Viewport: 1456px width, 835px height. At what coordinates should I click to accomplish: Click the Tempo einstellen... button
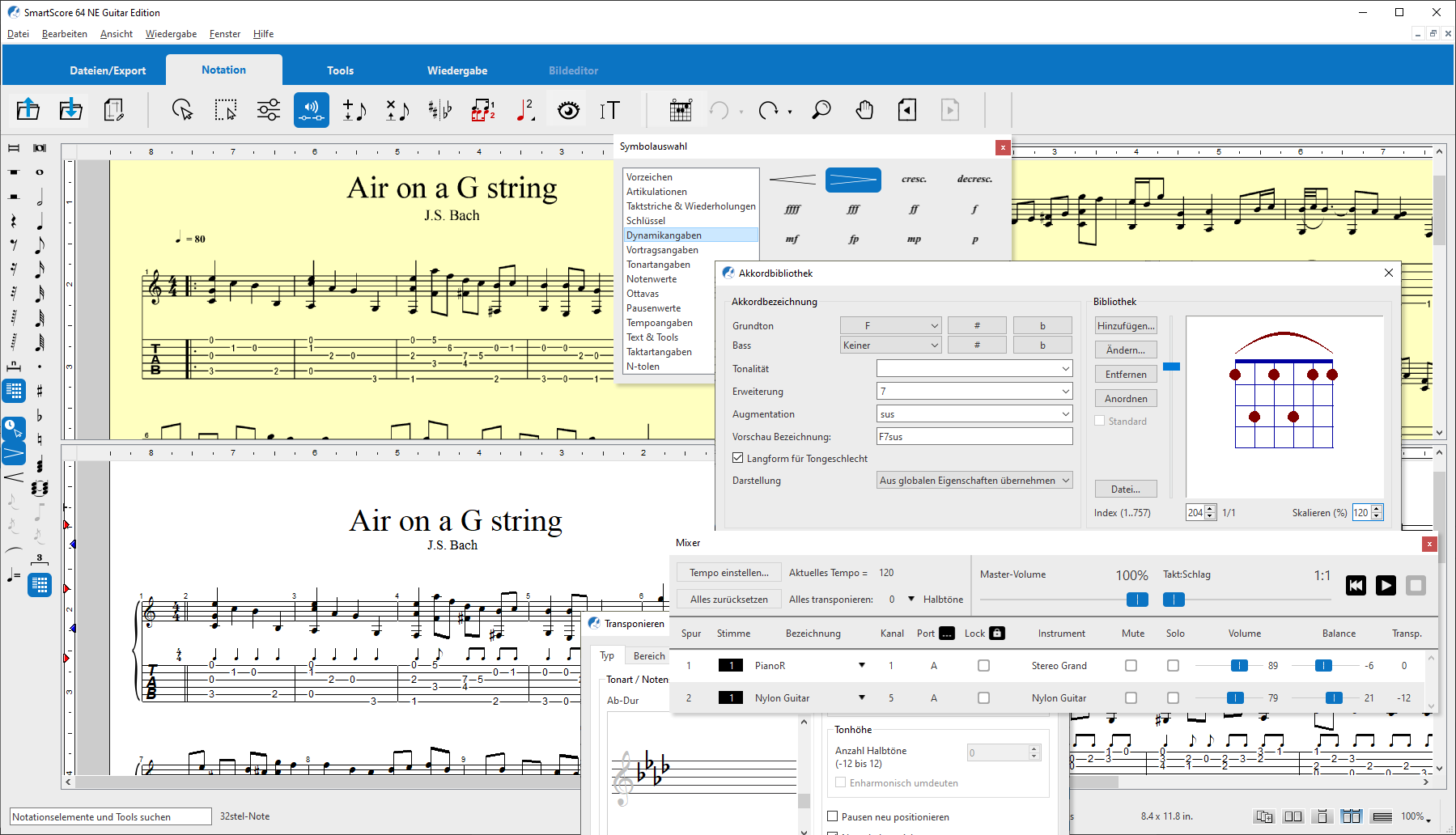(x=728, y=573)
